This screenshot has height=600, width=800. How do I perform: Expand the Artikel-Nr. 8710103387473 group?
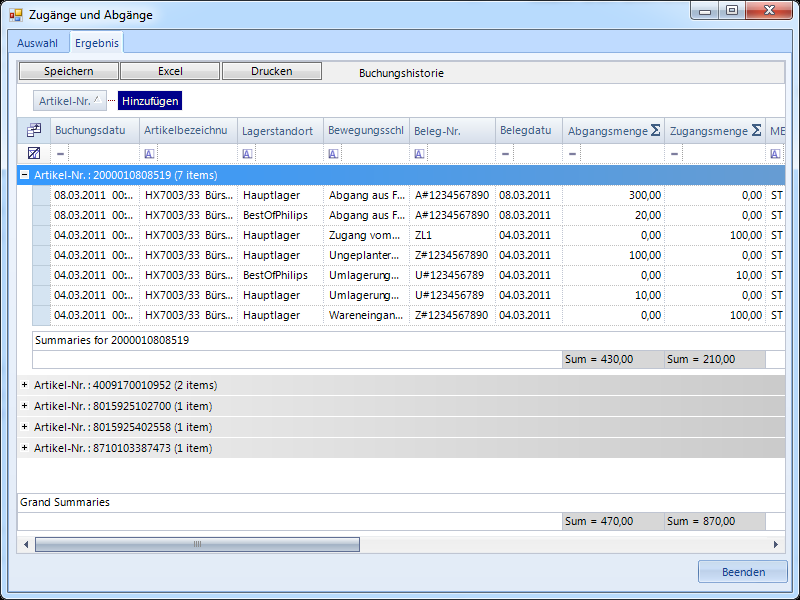click(24, 448)
